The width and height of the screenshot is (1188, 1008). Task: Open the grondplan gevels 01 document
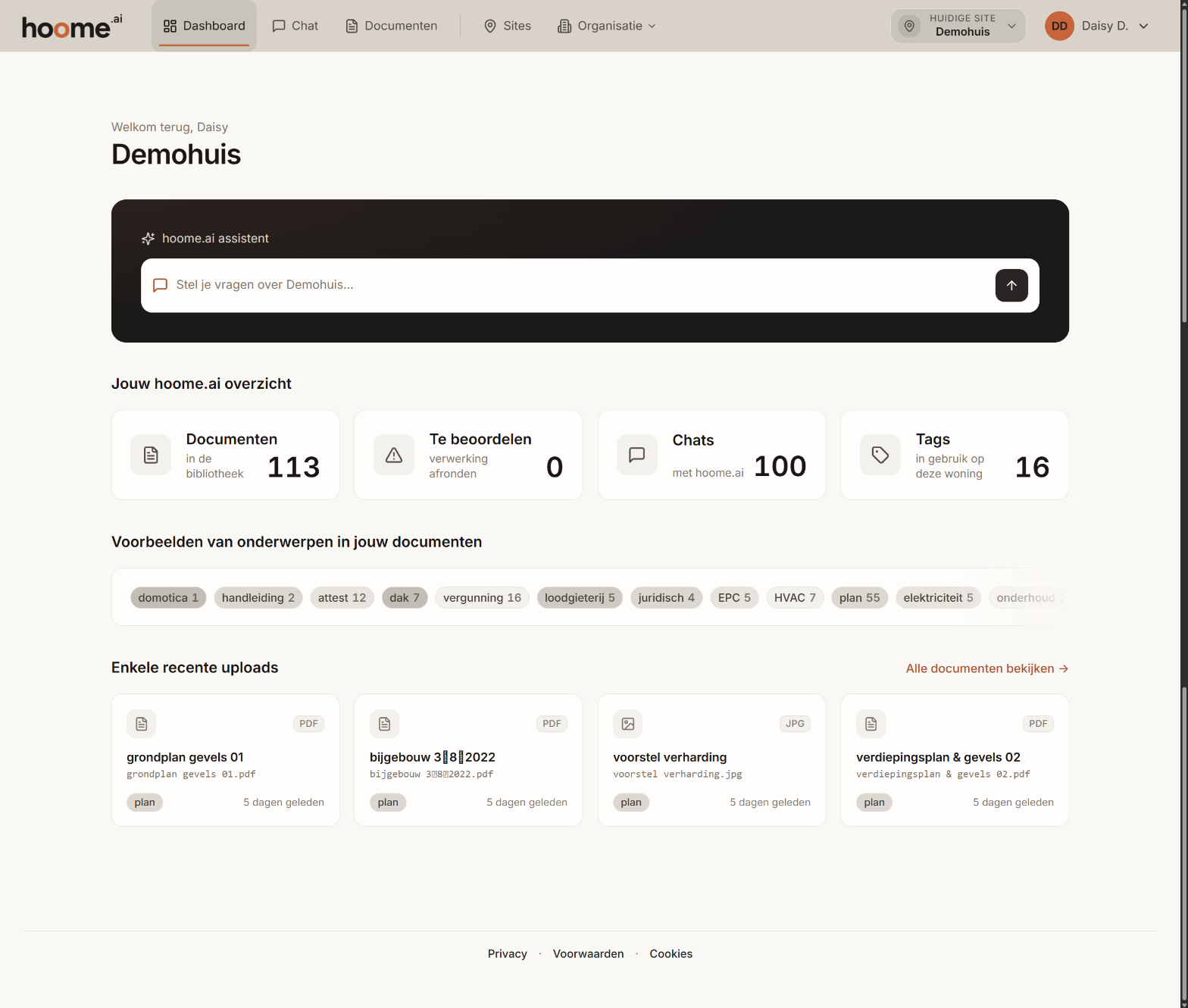pyautogui.click(x=226, y=760)
